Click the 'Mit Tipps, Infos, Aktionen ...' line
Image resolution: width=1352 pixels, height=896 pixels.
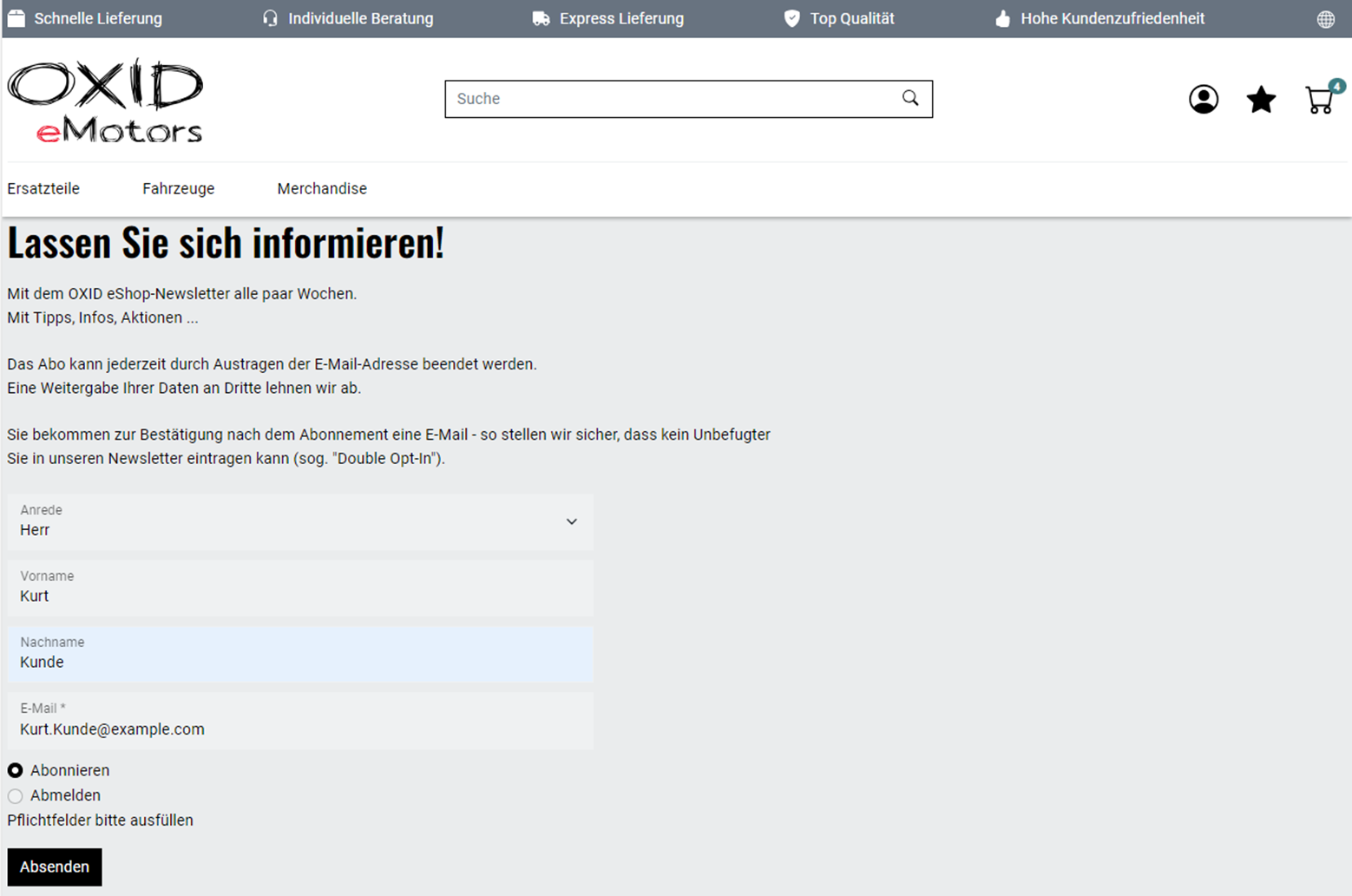click(102, 317)
